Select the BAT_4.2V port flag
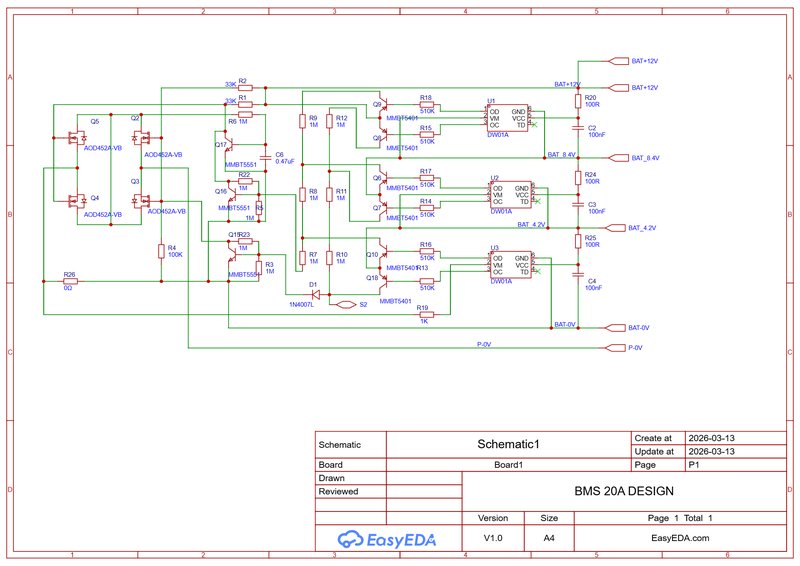The image size is (800, 566). coord(614,228)
